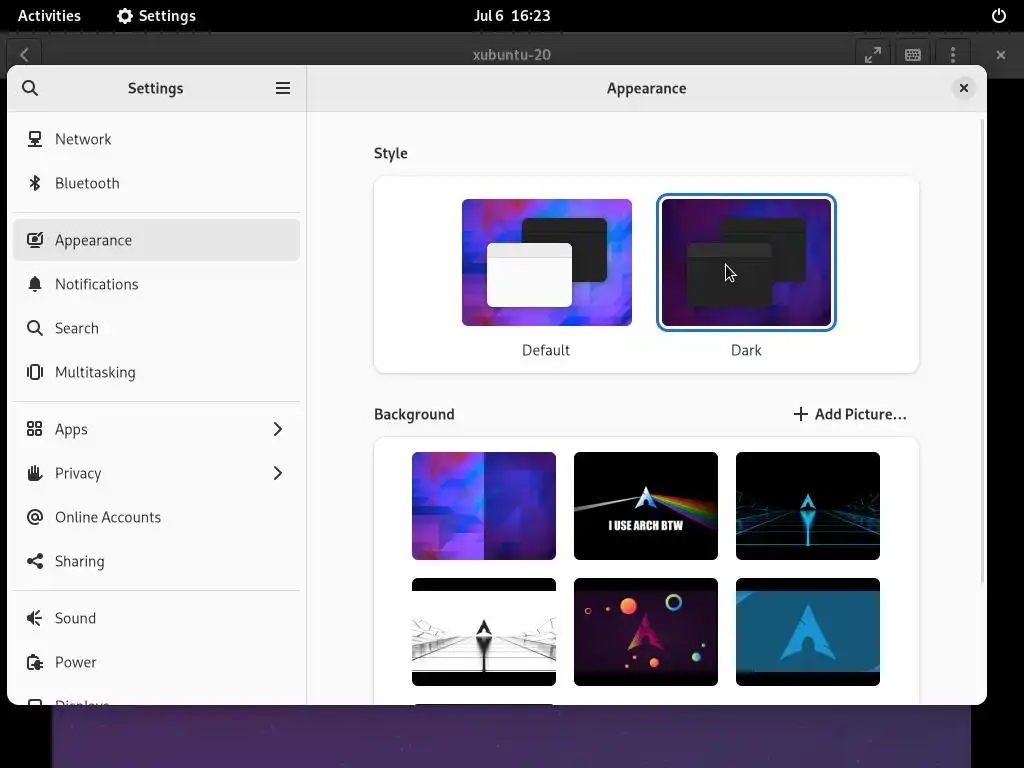Open the Sharing settings panel
The height and width of the screenshot is (768, 1024).
157,561
